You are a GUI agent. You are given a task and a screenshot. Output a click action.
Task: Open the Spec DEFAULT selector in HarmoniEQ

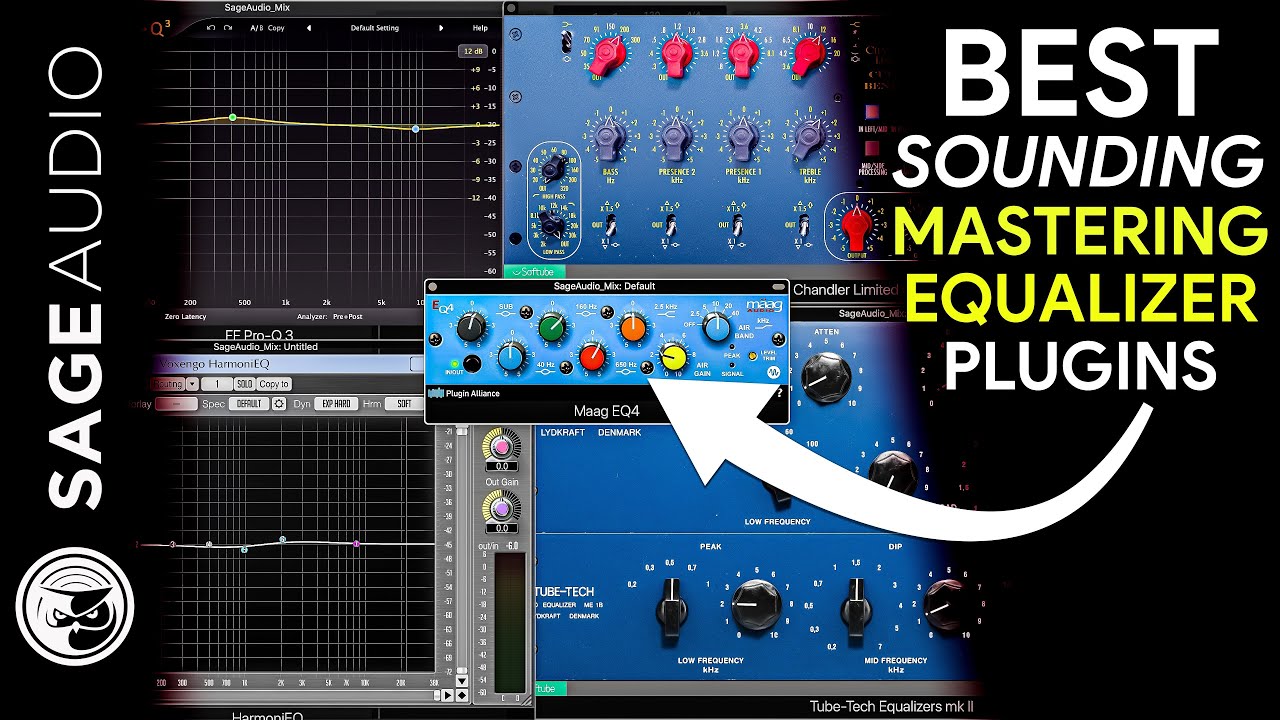pos(247,404)
